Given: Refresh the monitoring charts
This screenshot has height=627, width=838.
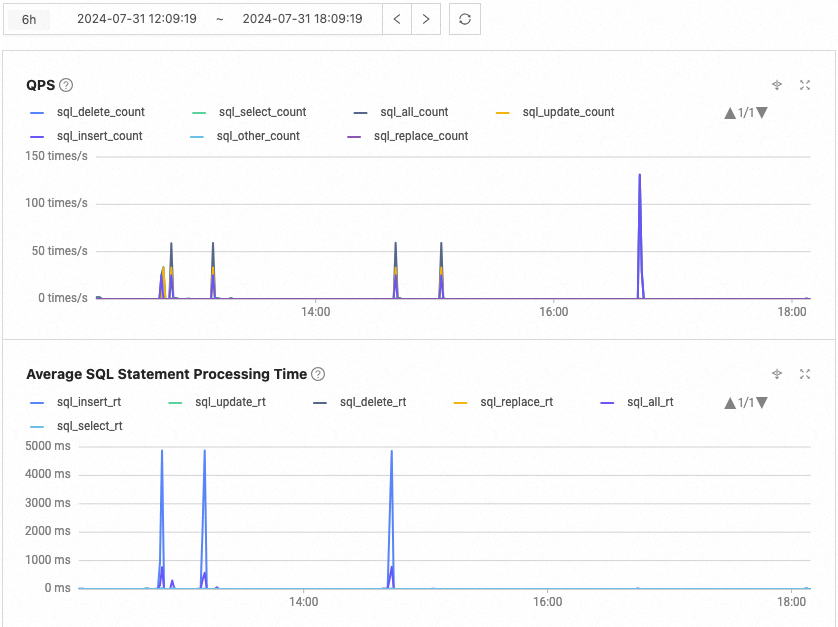Looking at the screenshot, I should (x=465, y=19).
